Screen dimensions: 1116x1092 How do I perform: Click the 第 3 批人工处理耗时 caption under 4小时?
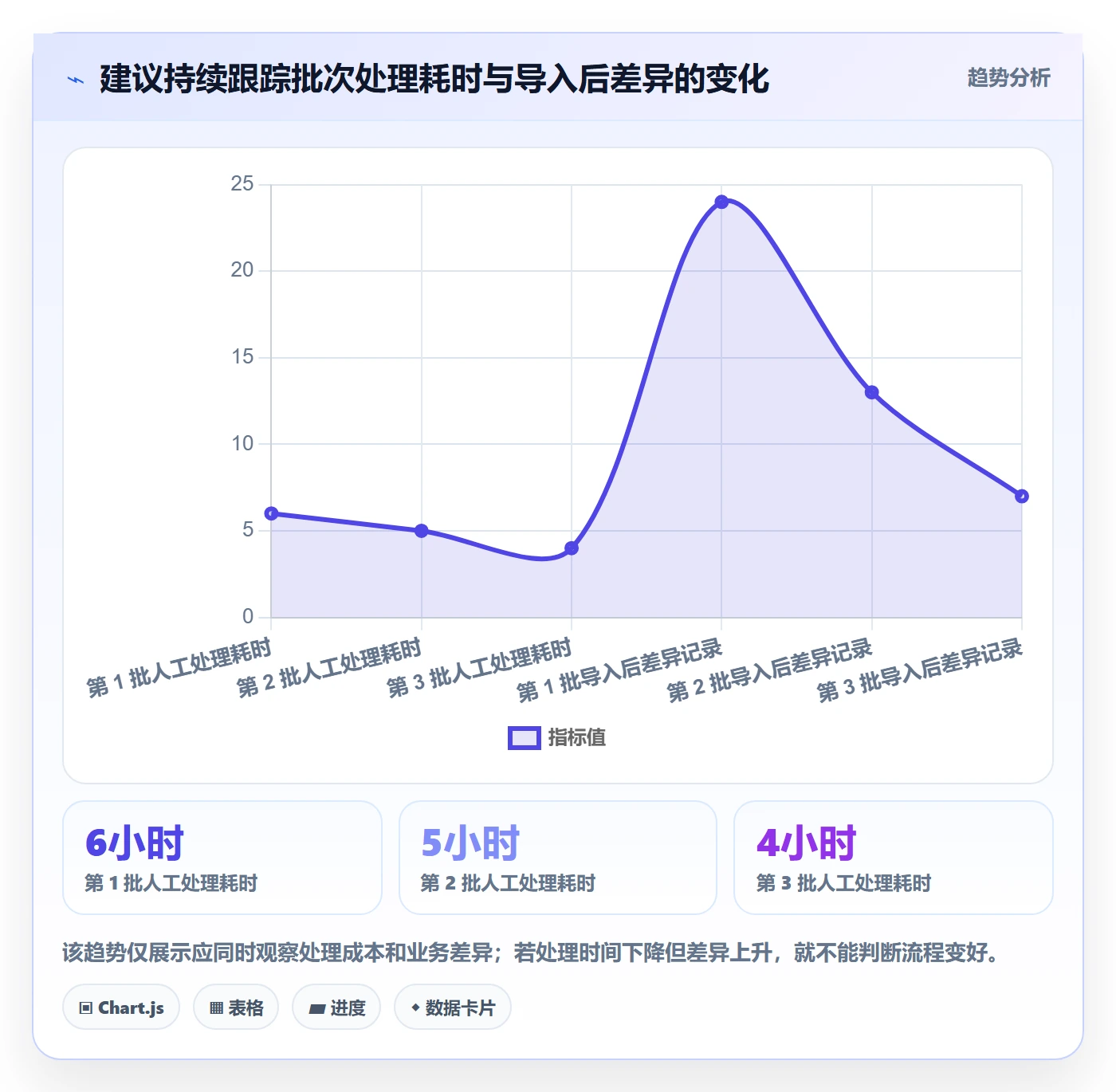843,883
